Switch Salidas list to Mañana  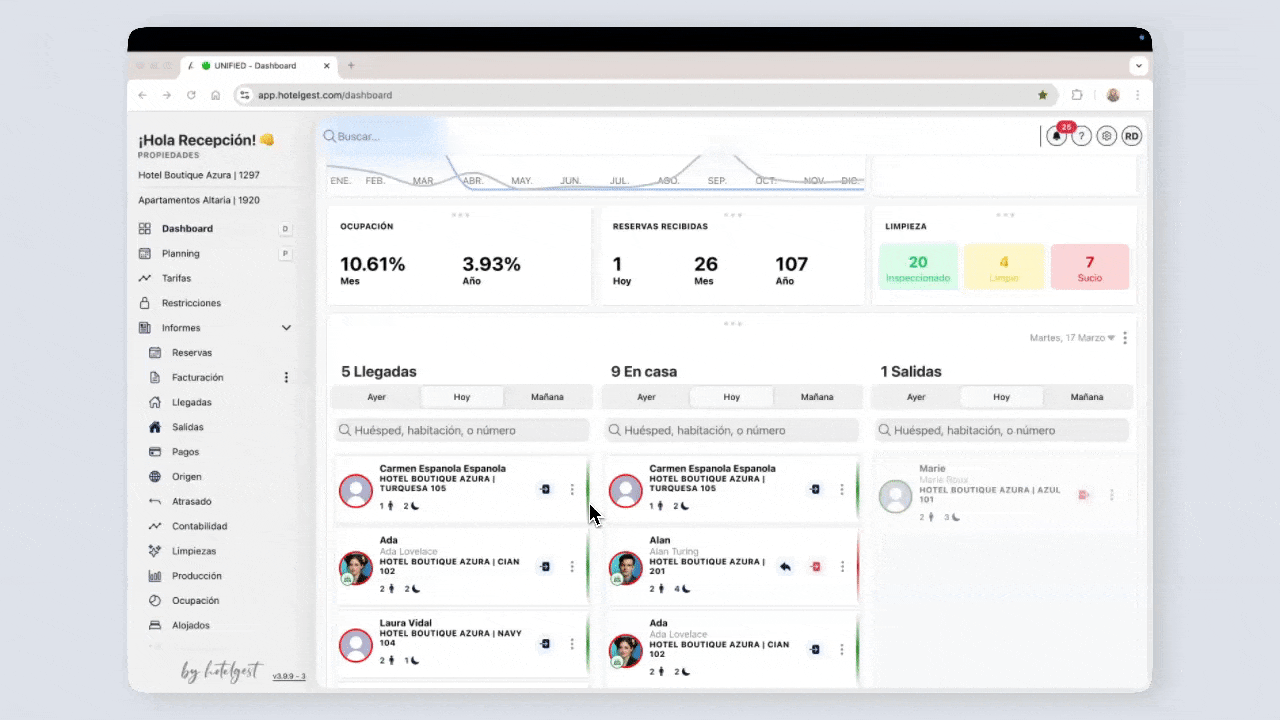1087,397
